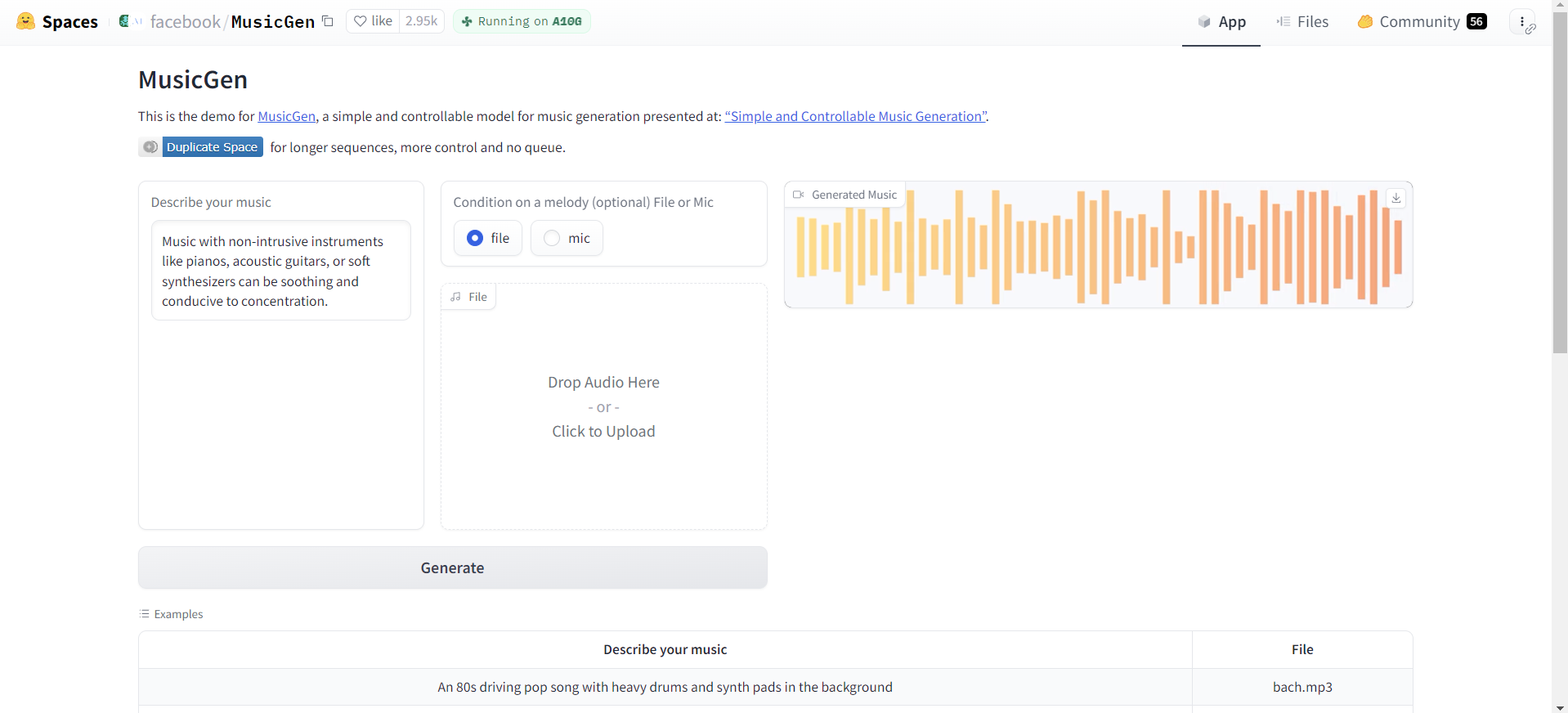The image size is (1568, 713).
Task: Download the generated music file
Action: (x=1396, y=198)
